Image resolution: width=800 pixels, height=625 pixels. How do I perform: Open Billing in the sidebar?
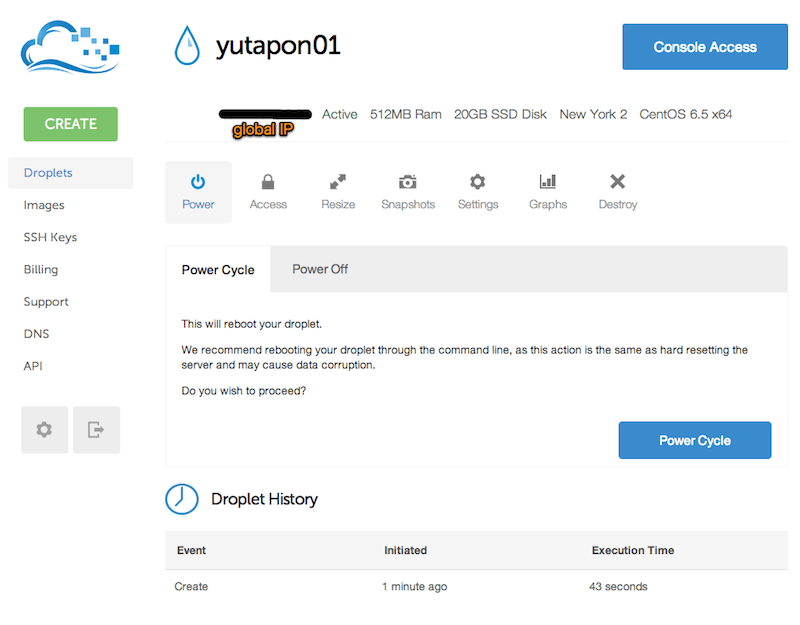(41, 269)
